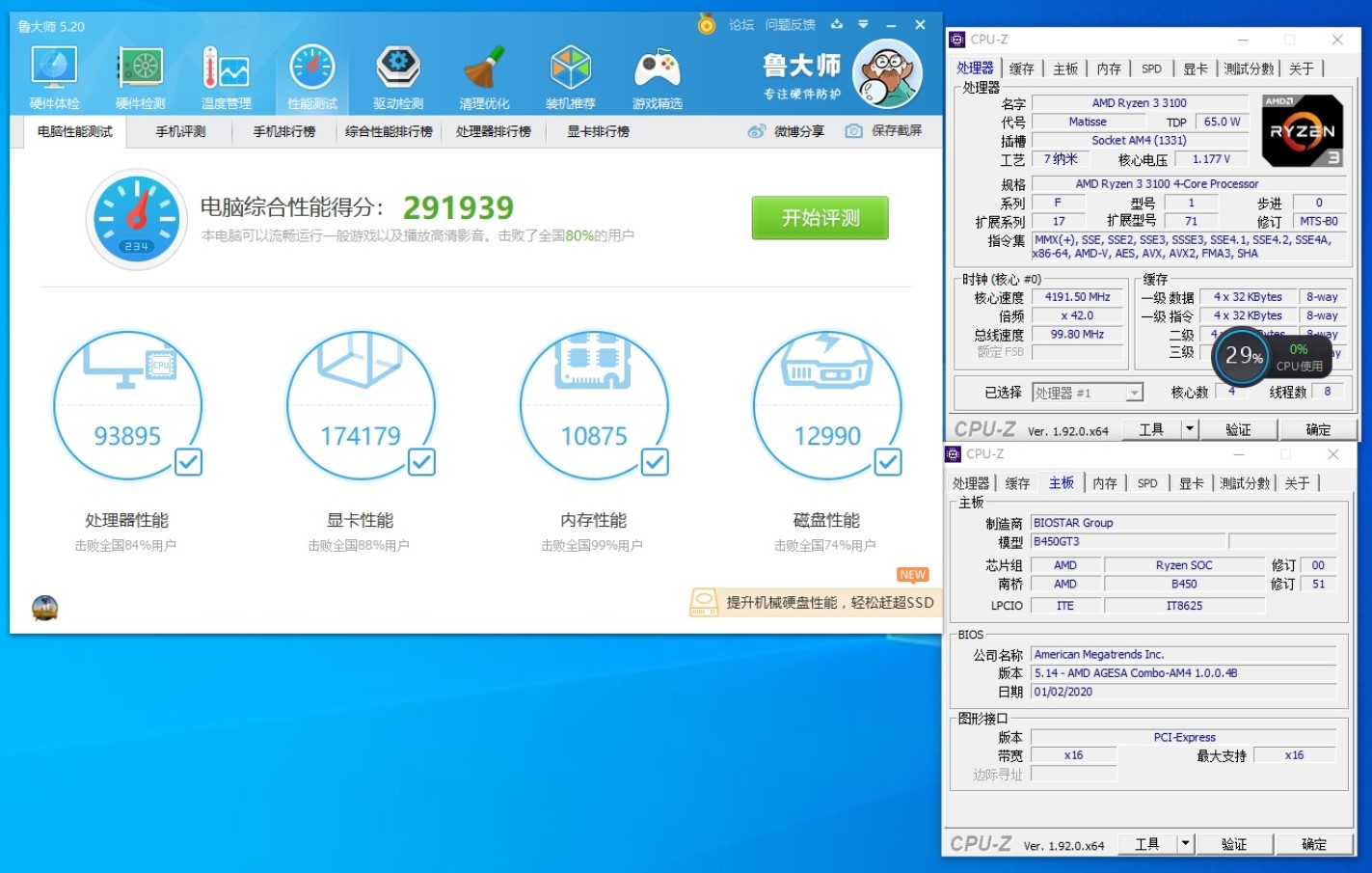The width and height of the screenshot is (1372, 873).
Task: Click the camera icon for 保存截屏
Action: pyautogui.click(x=853, y=131)
